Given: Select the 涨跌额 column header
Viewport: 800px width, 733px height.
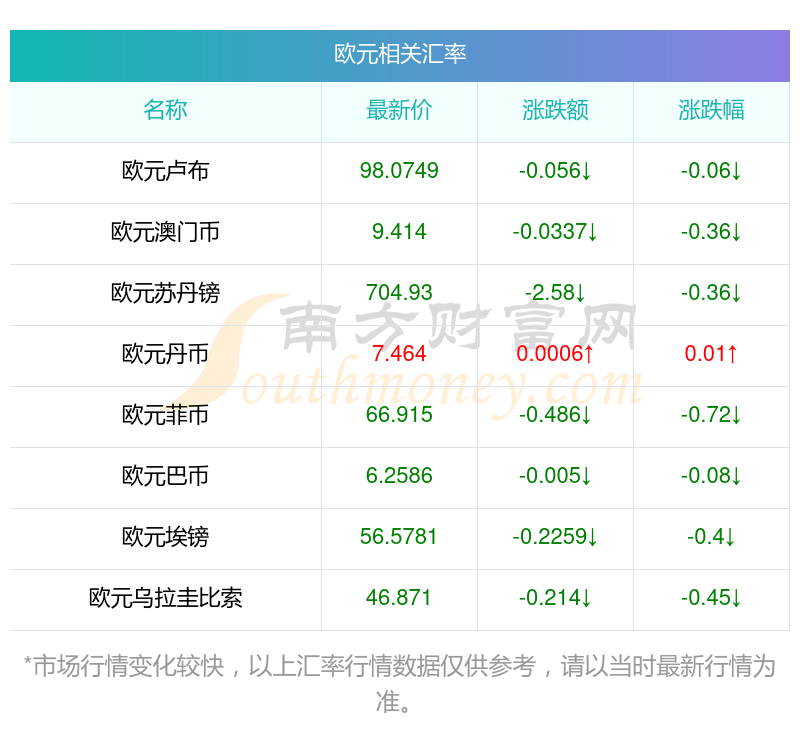Looking at the screenshot, I should coord(555,110).
